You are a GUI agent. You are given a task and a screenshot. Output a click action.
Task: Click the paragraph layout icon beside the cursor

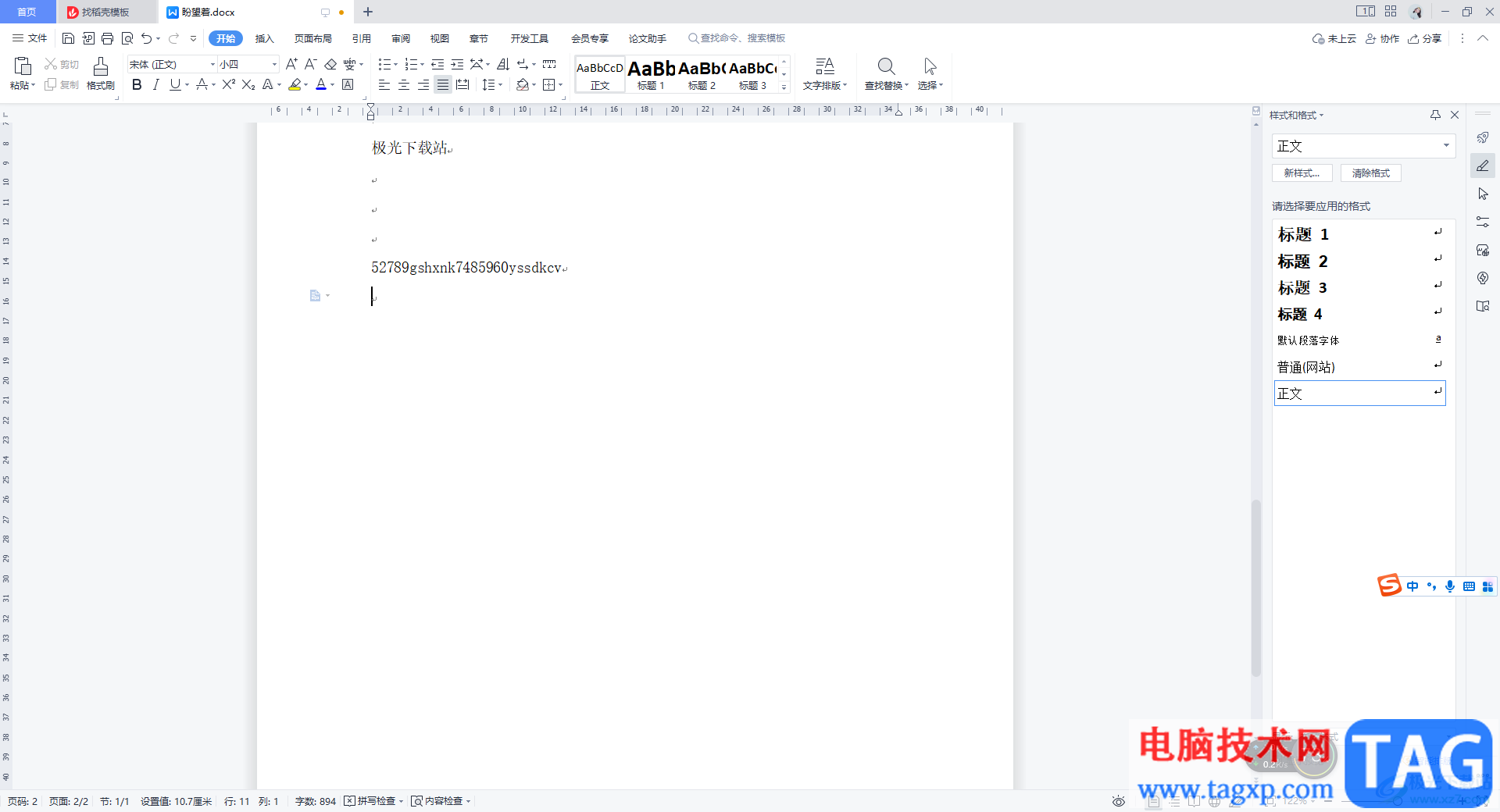pos(315,295)
